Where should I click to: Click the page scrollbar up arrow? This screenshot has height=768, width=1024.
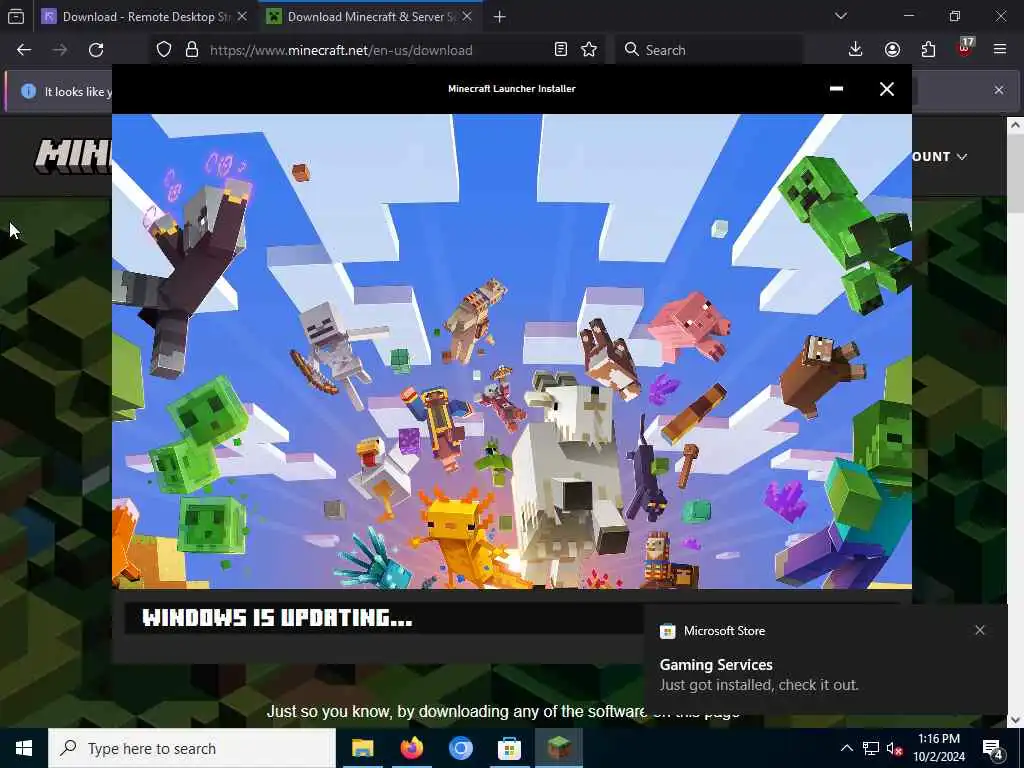click(1015, 125)
